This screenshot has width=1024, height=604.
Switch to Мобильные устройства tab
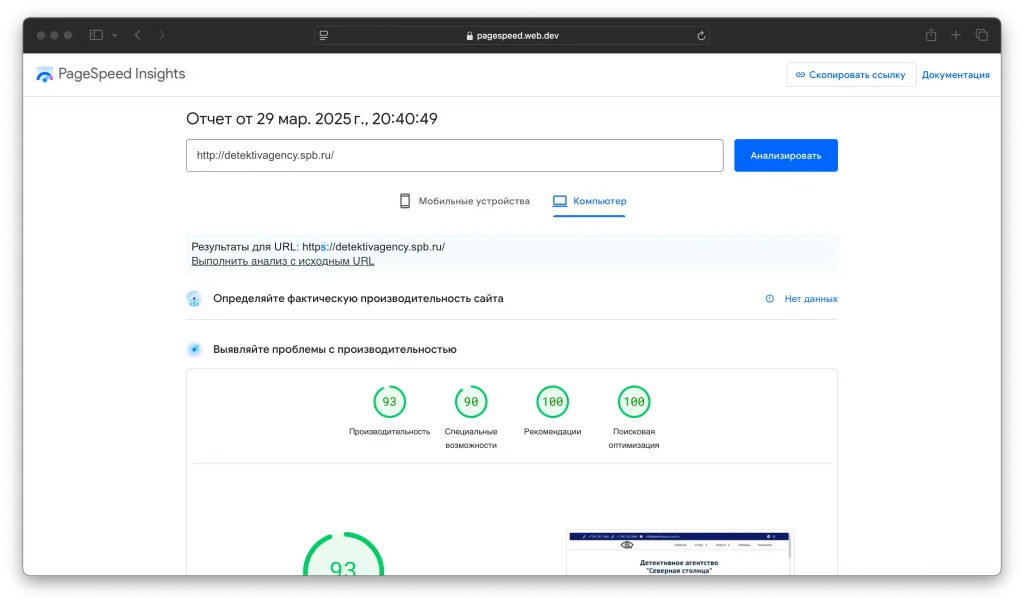[464, 201]
